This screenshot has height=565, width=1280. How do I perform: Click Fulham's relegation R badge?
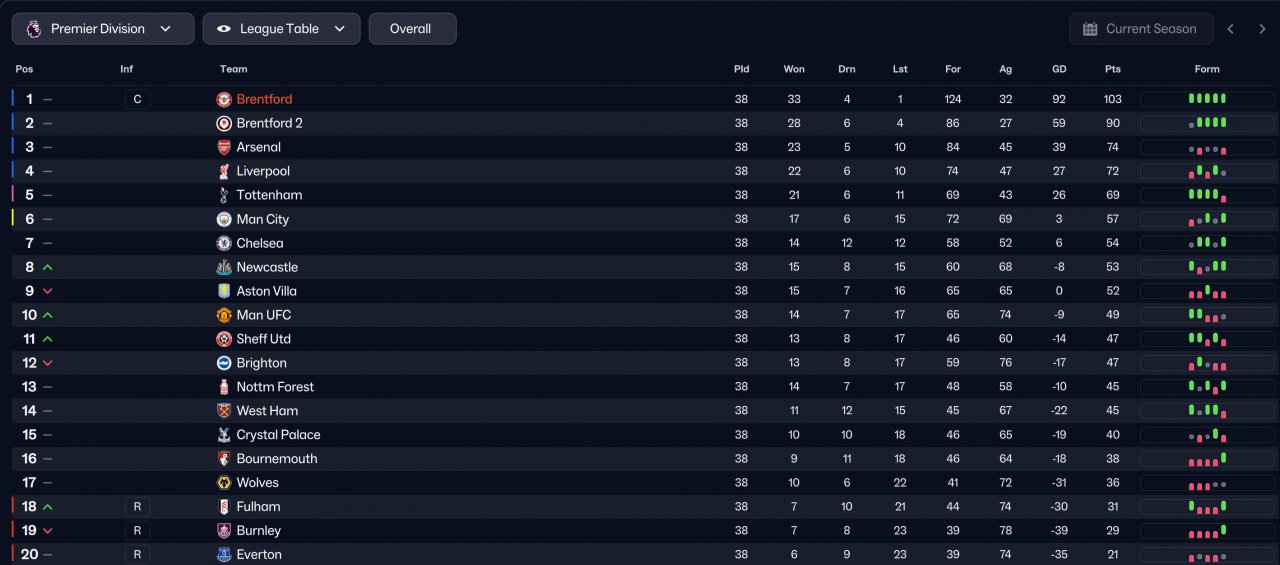coord(137,507)
